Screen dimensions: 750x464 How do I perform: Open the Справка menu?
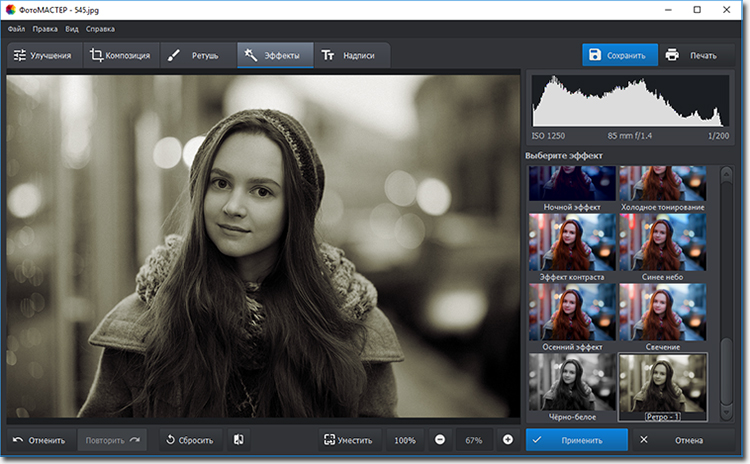[x=100, y=29]
